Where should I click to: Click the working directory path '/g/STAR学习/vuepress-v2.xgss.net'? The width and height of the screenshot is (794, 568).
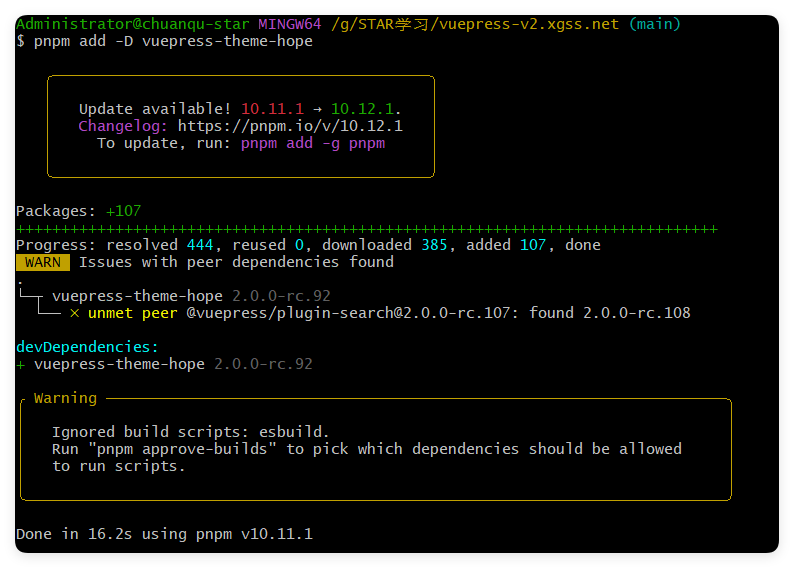pyautogui.click(x=474, y=24)
